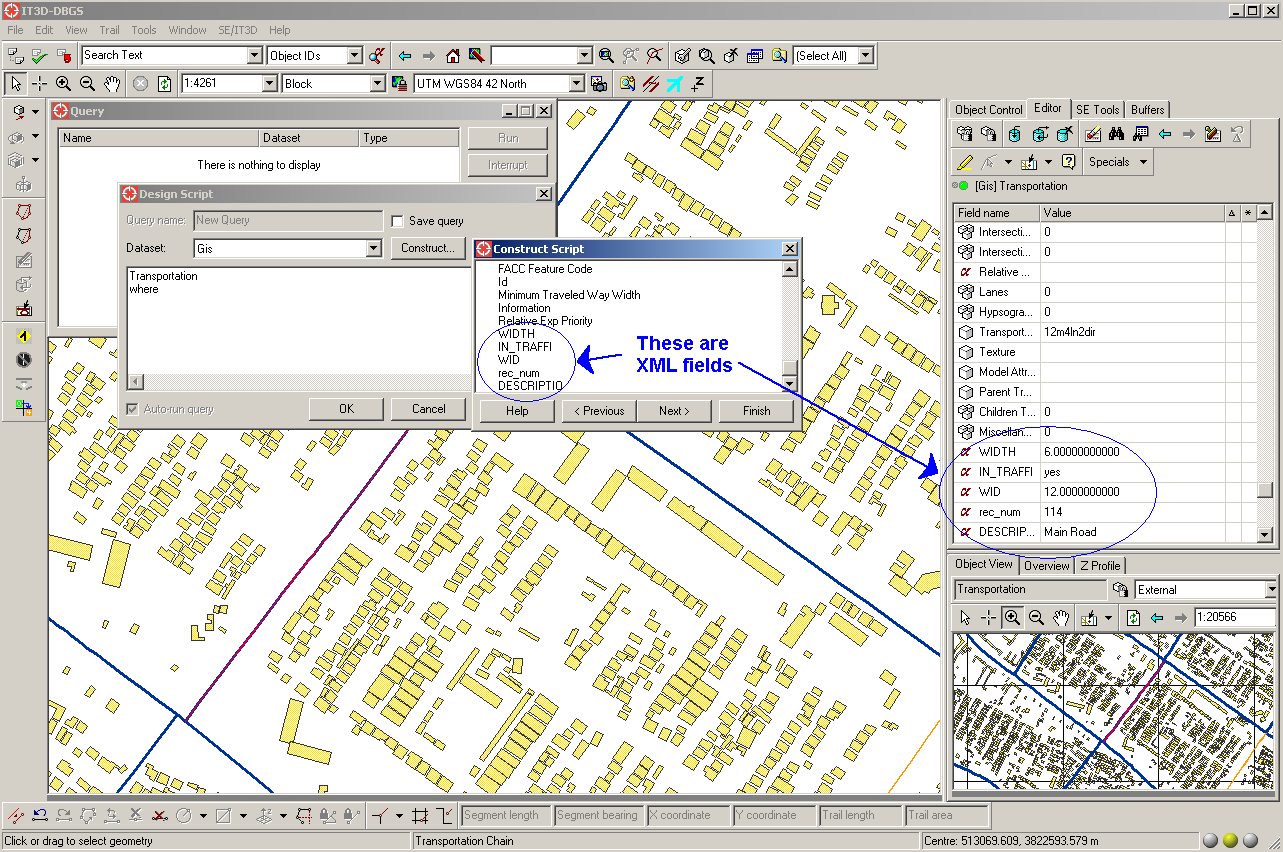
Task: Open the Trail menu
Action: click(109, 30)
